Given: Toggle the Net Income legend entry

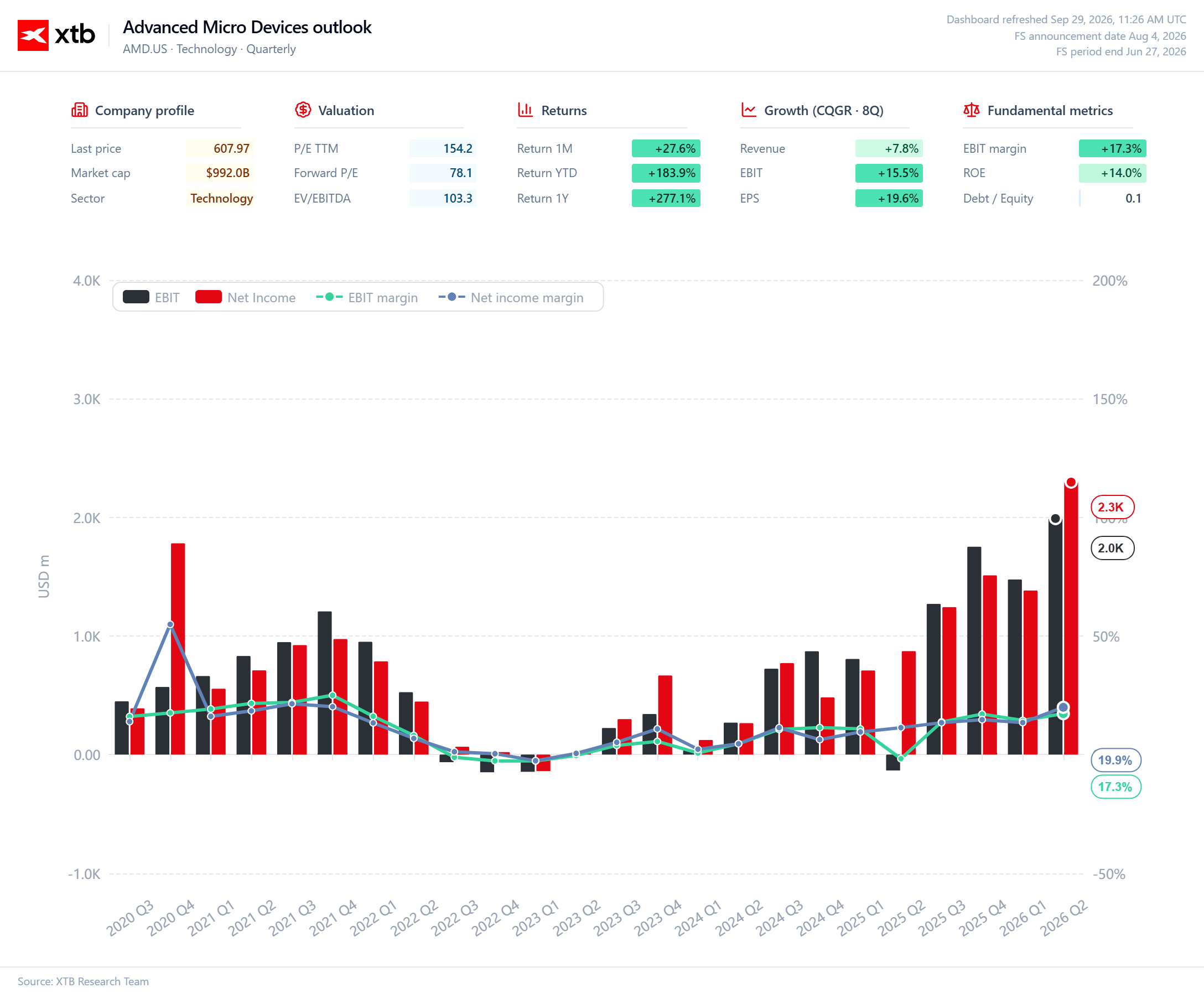Looking at the screenshot, I should [x=246, y=297].
